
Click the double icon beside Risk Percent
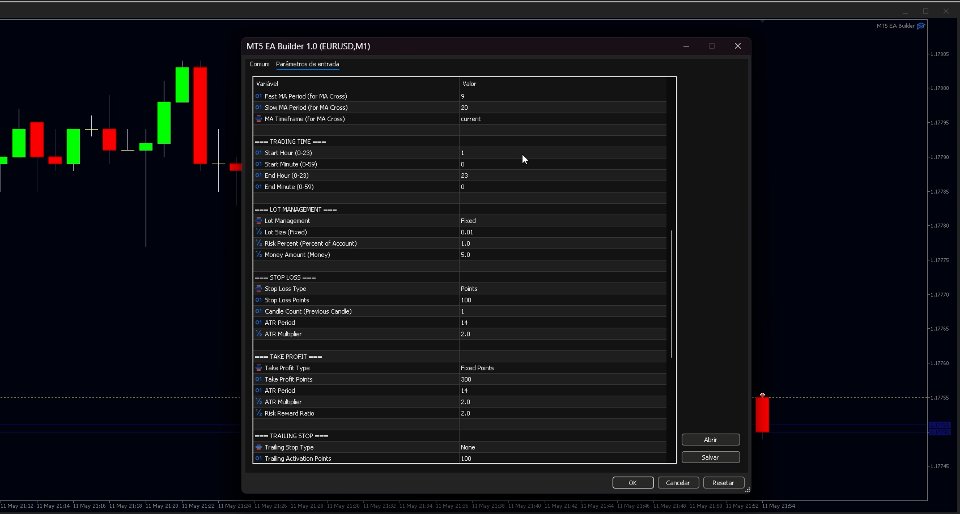click(258, 244)
